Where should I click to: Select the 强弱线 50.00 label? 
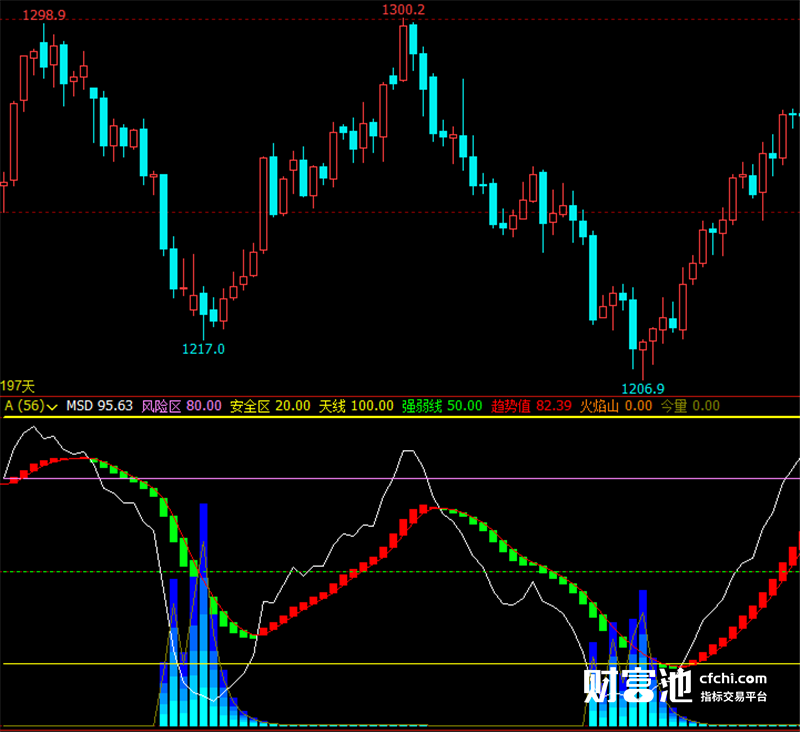[442, 406]
